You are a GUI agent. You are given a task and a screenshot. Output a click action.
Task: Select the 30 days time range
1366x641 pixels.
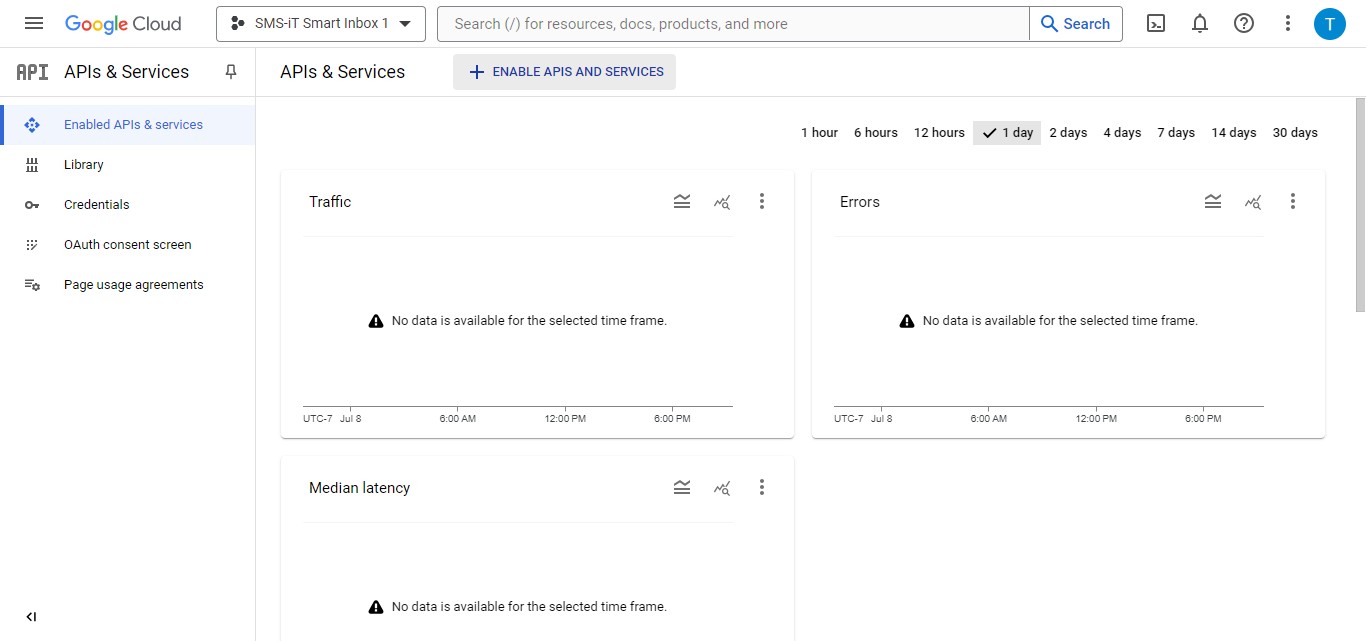[x=1295, y=132]
